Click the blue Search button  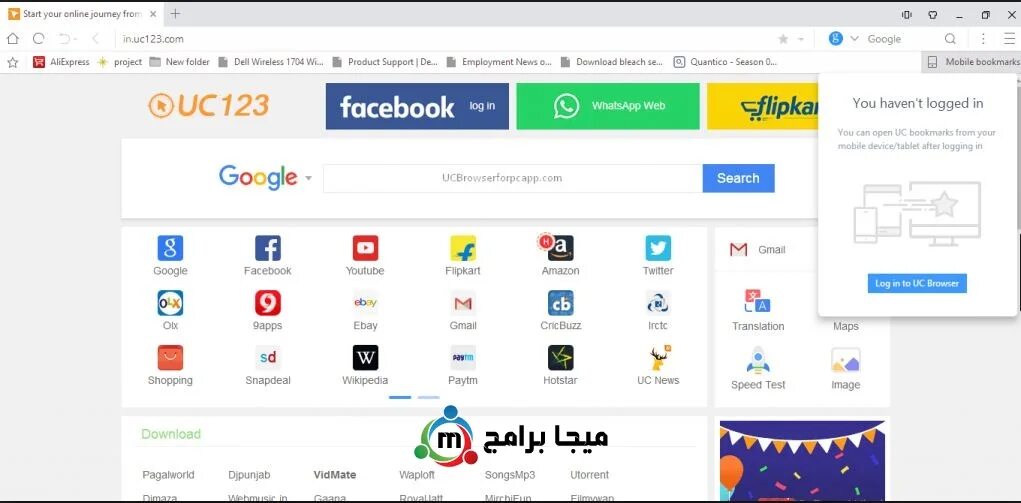[738, 178]
